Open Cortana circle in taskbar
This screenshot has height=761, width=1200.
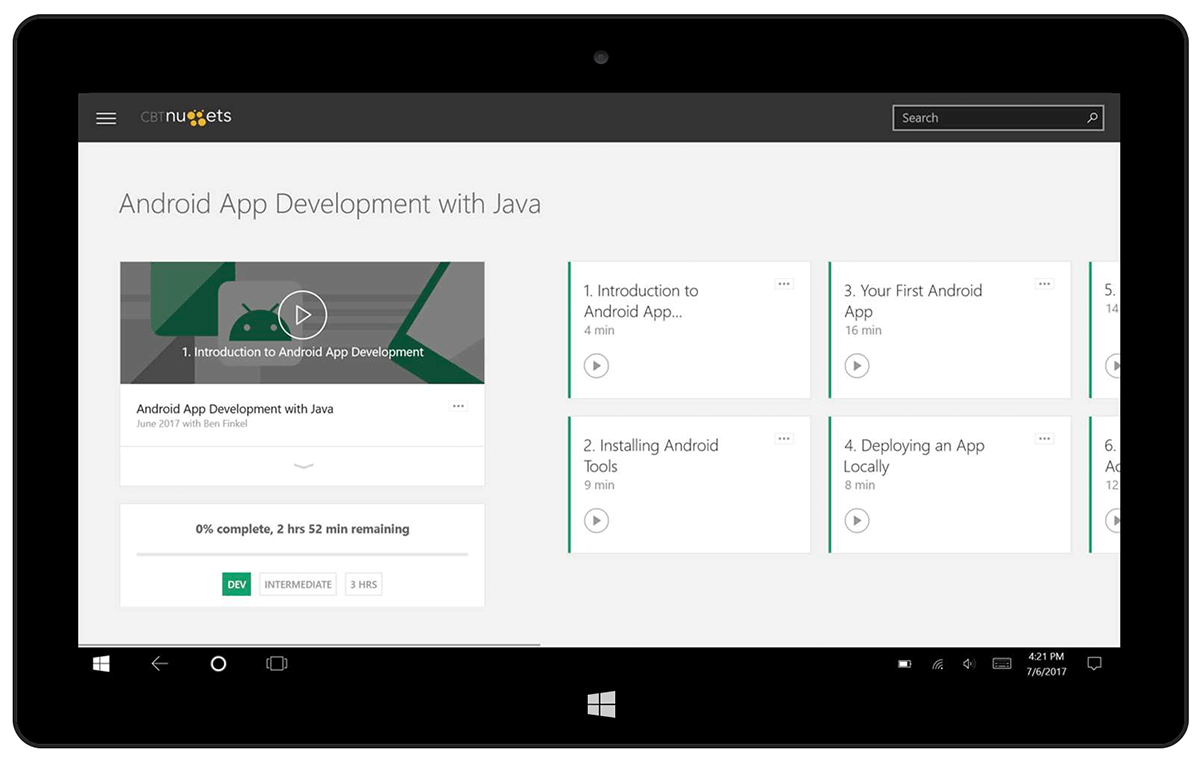[218, 663]
